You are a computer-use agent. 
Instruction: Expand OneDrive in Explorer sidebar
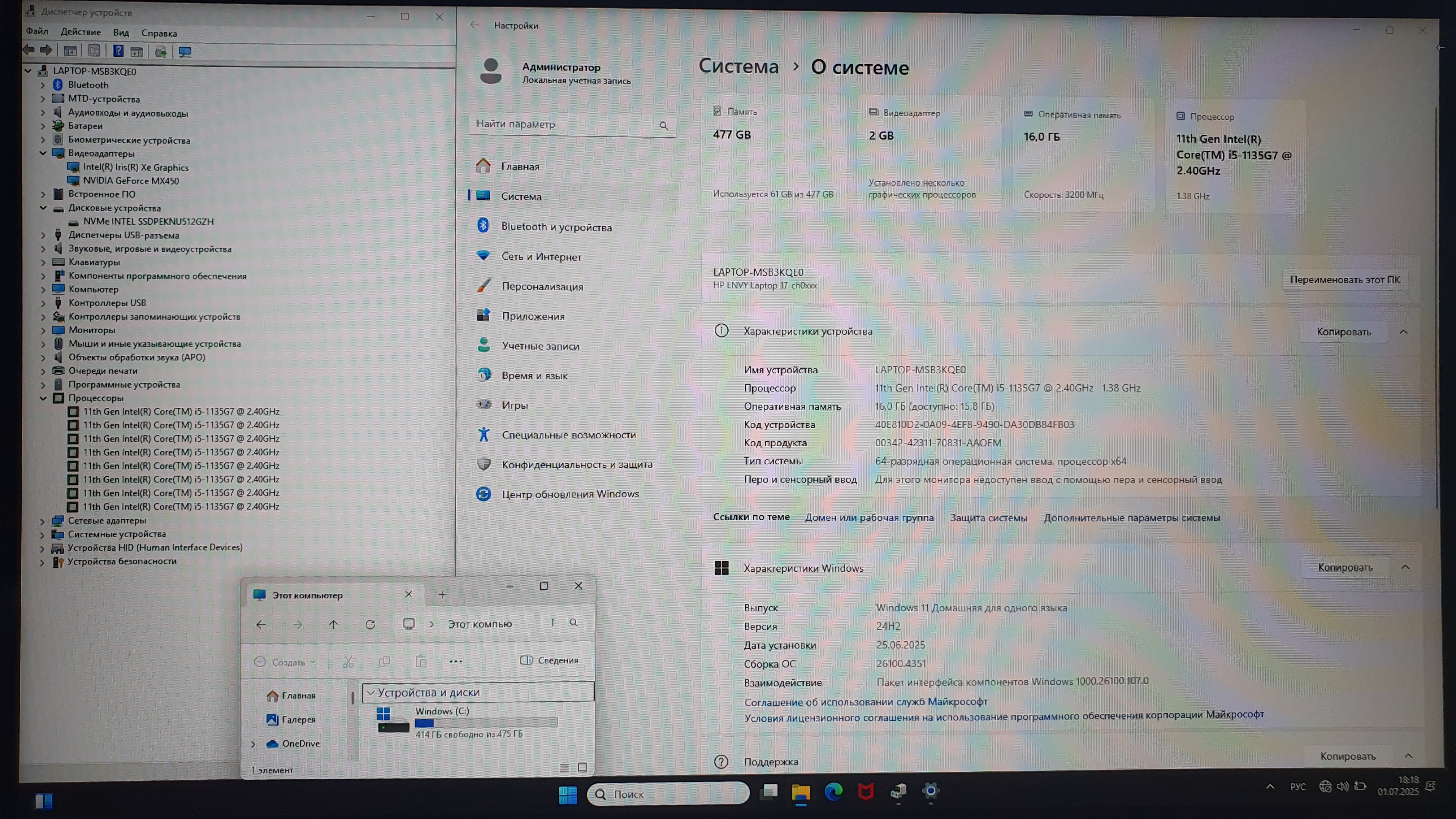point(253,744)
